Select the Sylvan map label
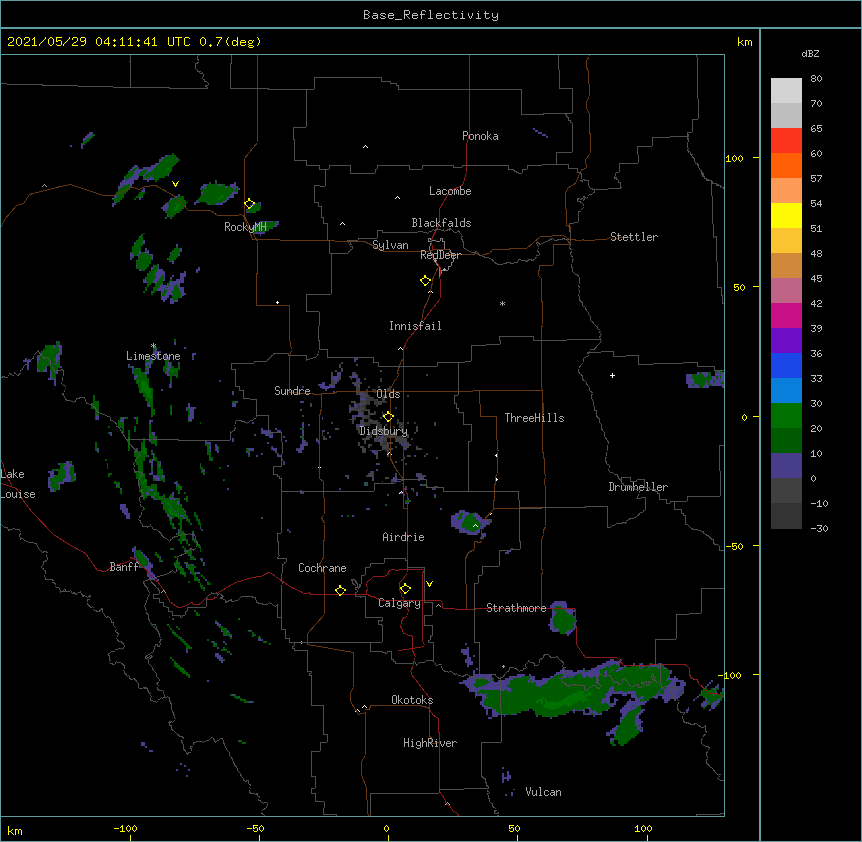862x842 pixels. (x=390, y=245)
